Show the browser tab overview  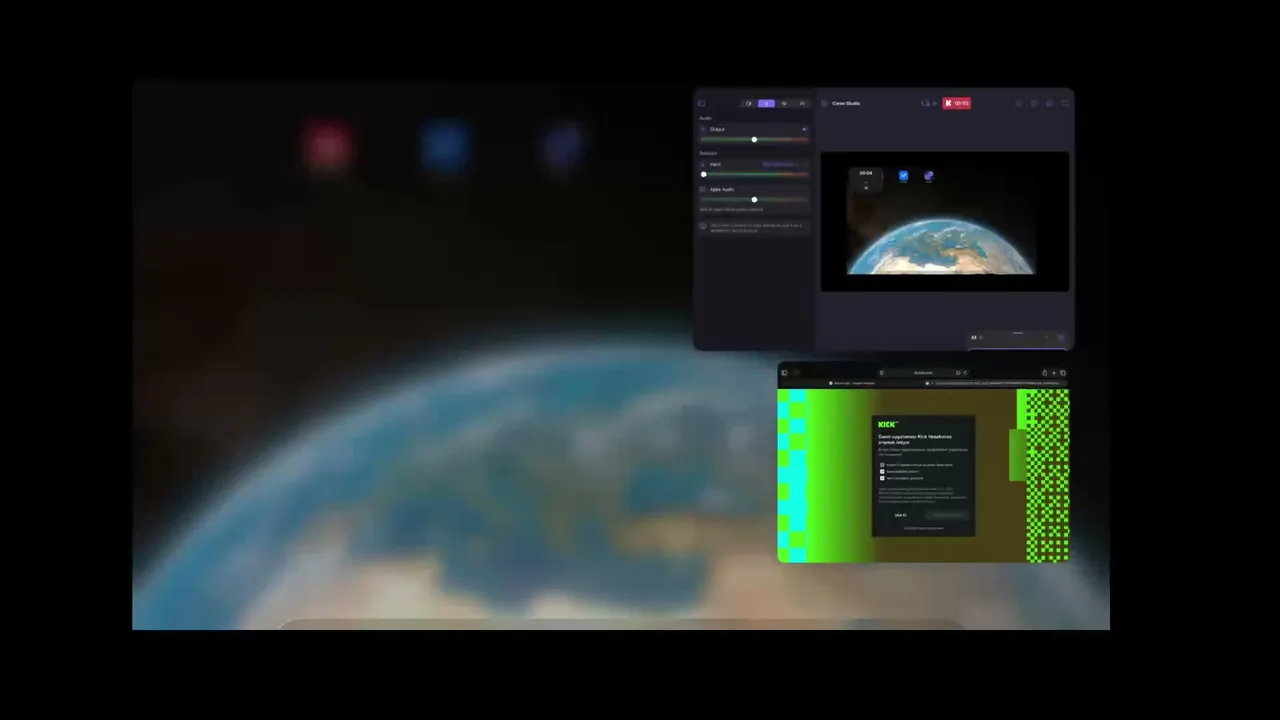click(1062, 373)
